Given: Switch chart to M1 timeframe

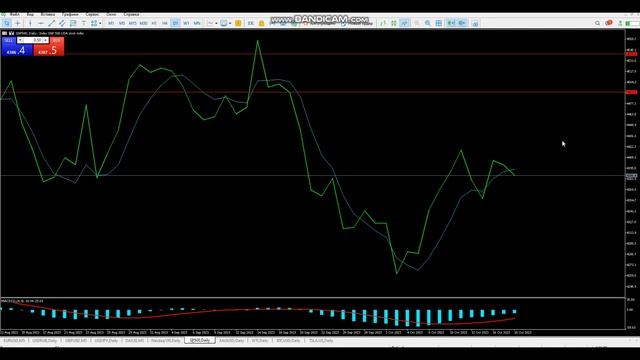Looking at the screenshot, I should tap(111, 23).
